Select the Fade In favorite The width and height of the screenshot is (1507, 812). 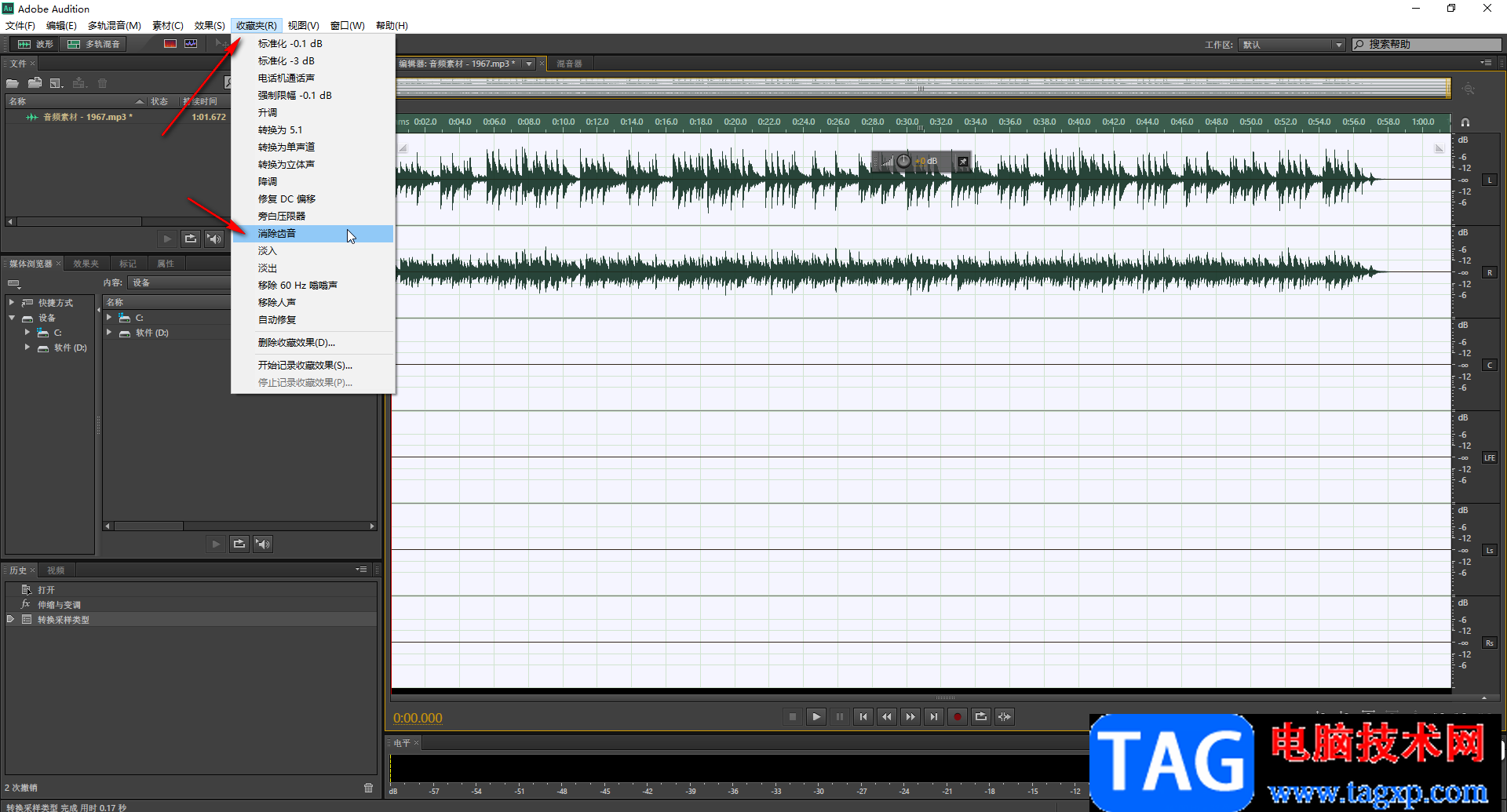(313, 250)
